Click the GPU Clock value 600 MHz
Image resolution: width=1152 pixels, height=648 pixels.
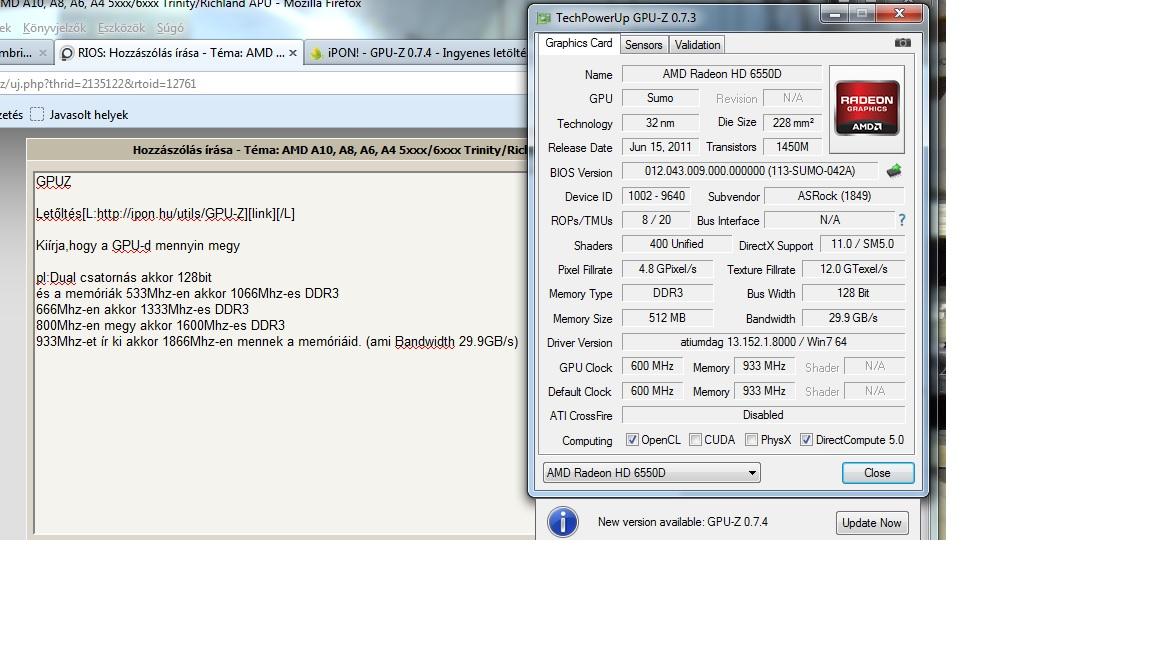(652, 366)
